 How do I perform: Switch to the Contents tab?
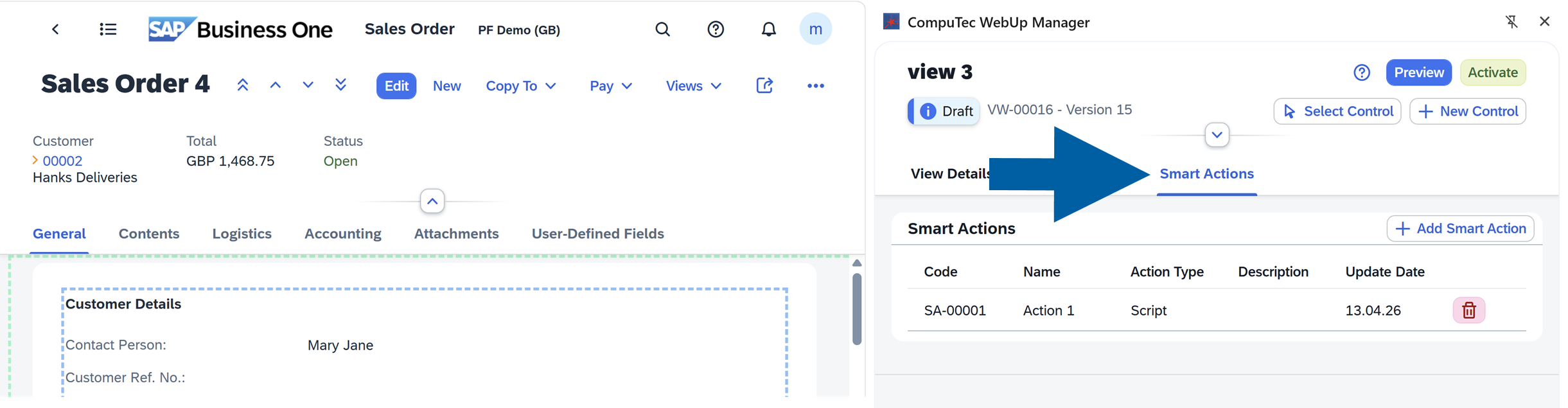(x=149, y=234)
